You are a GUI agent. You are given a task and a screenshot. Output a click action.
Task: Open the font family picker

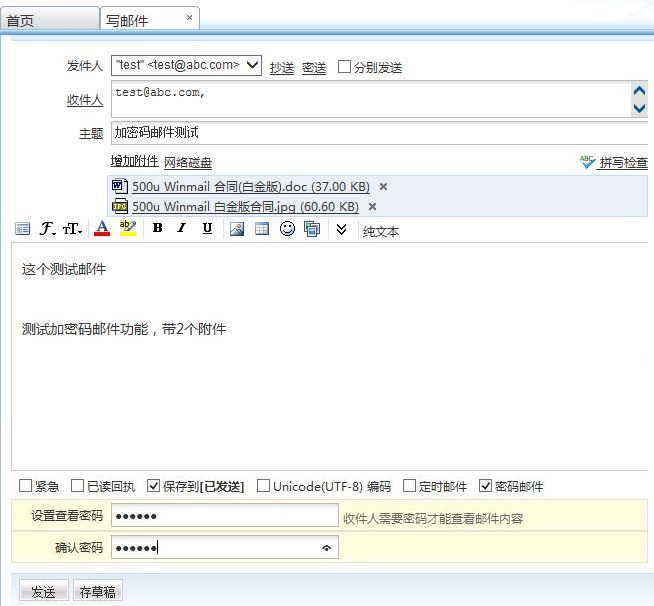pos(48,229)
